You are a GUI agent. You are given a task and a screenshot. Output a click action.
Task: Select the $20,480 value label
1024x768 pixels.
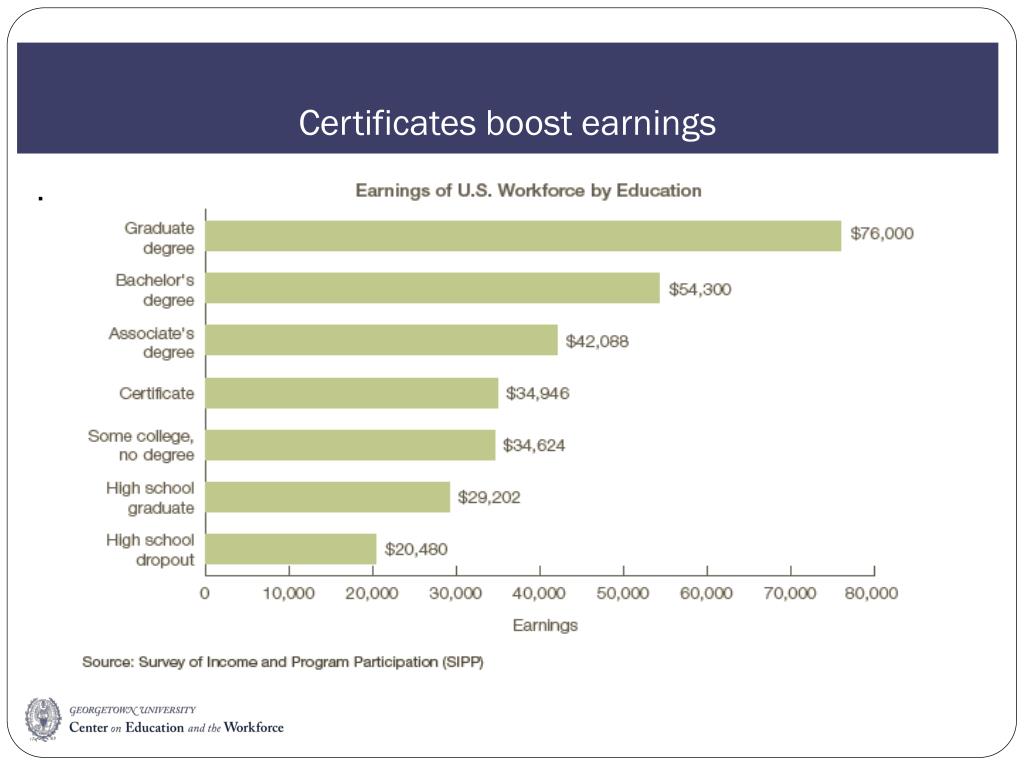[416, 549]
